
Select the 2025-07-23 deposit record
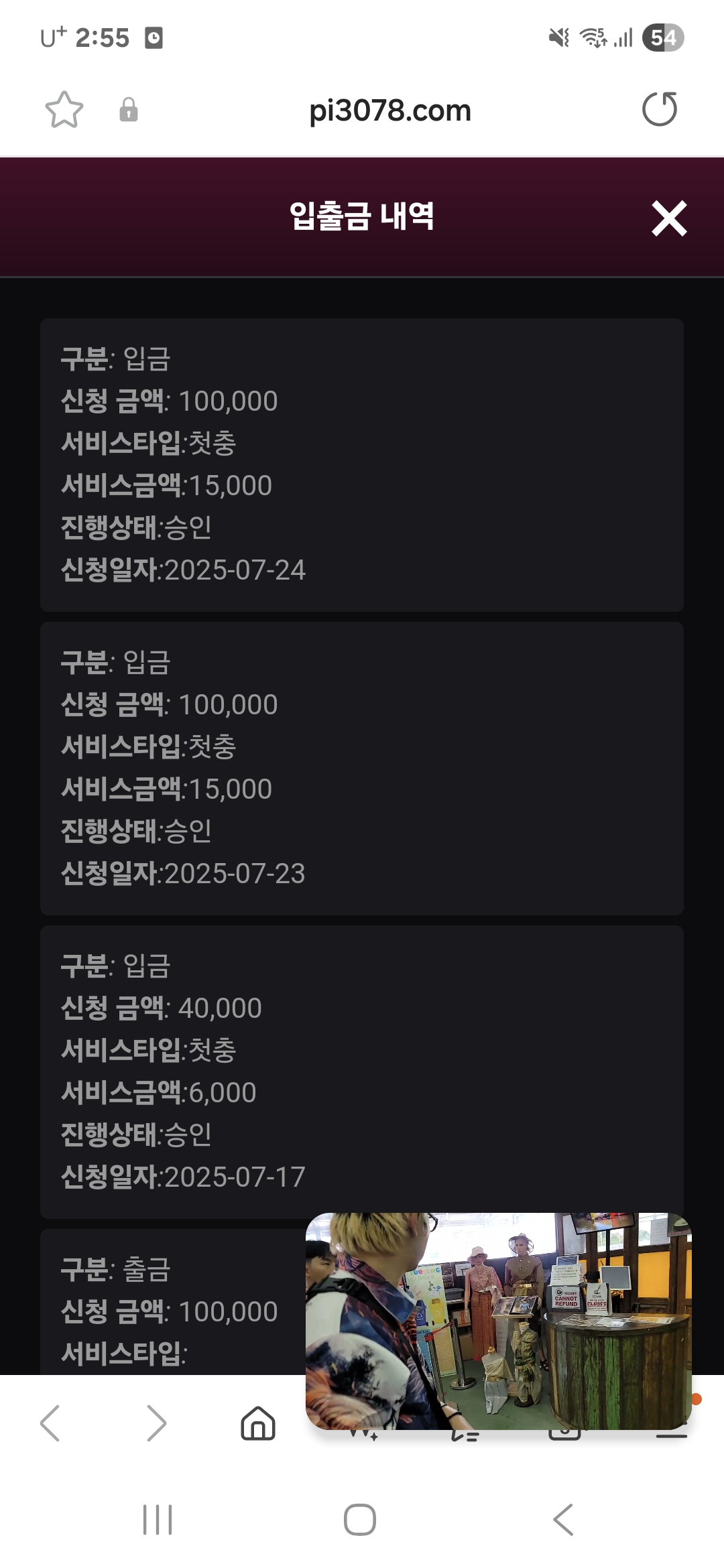[362, 768]
